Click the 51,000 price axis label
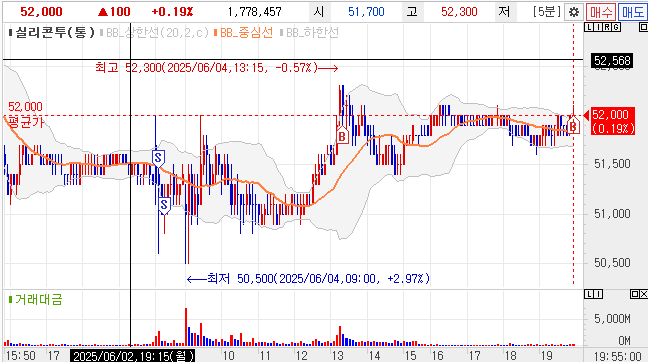 pos(612,214)
